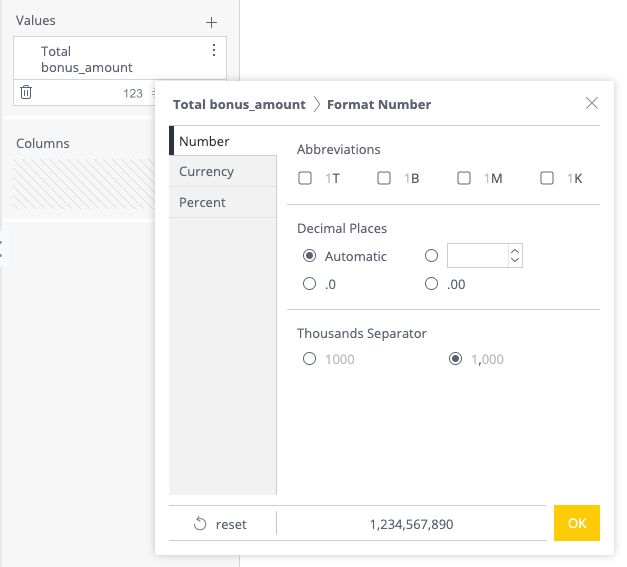Close the Format Number dialog
The height and width of the screenshot is (567, 627).
tap(592, 103)
